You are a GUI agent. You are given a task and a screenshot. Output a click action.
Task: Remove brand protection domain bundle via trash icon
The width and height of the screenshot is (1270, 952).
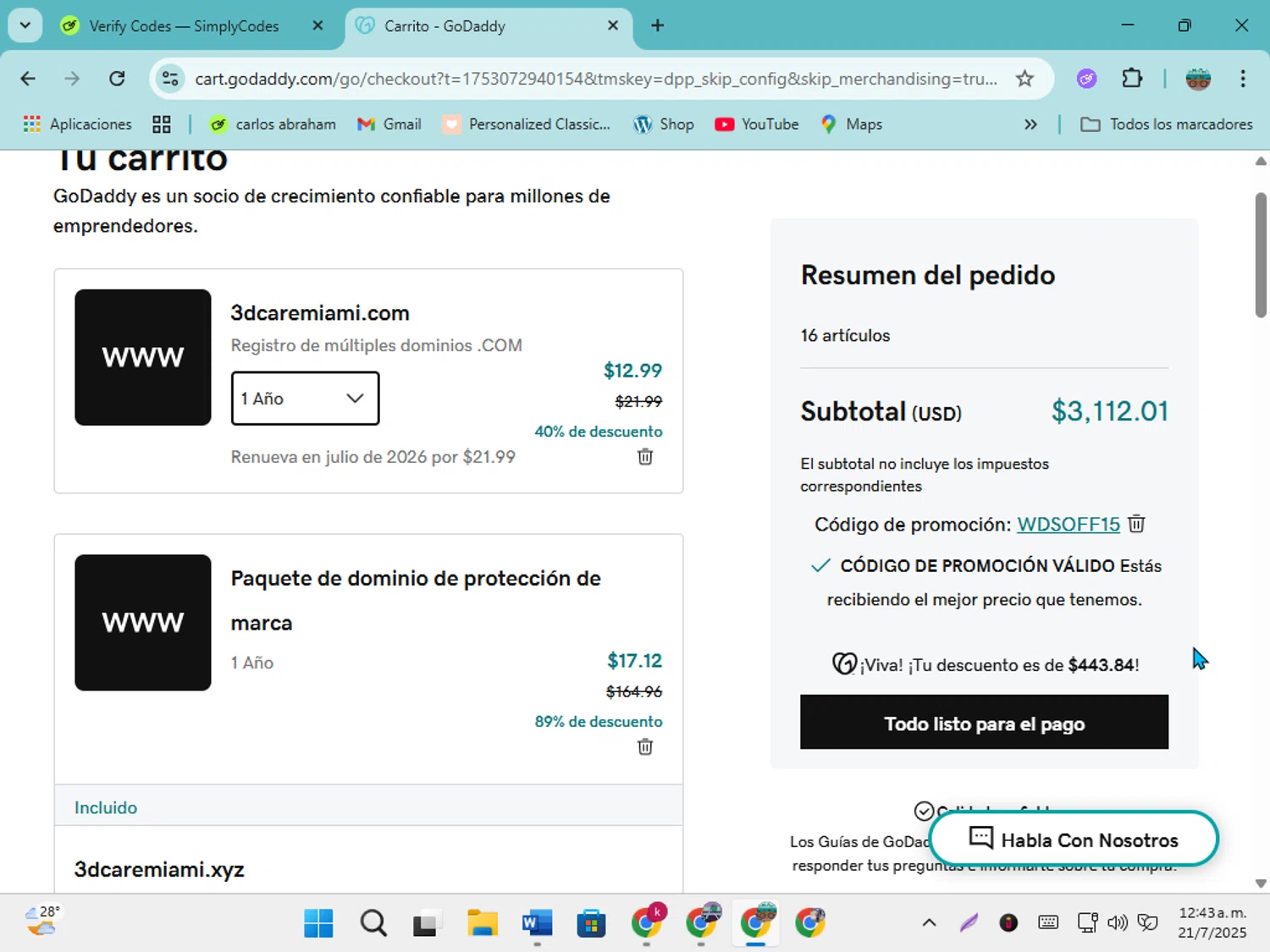point(645,746)
